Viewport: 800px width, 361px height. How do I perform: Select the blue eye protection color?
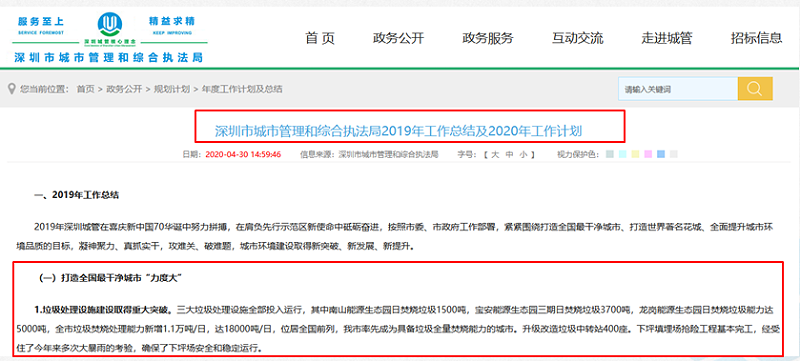(x=661, y=154)
